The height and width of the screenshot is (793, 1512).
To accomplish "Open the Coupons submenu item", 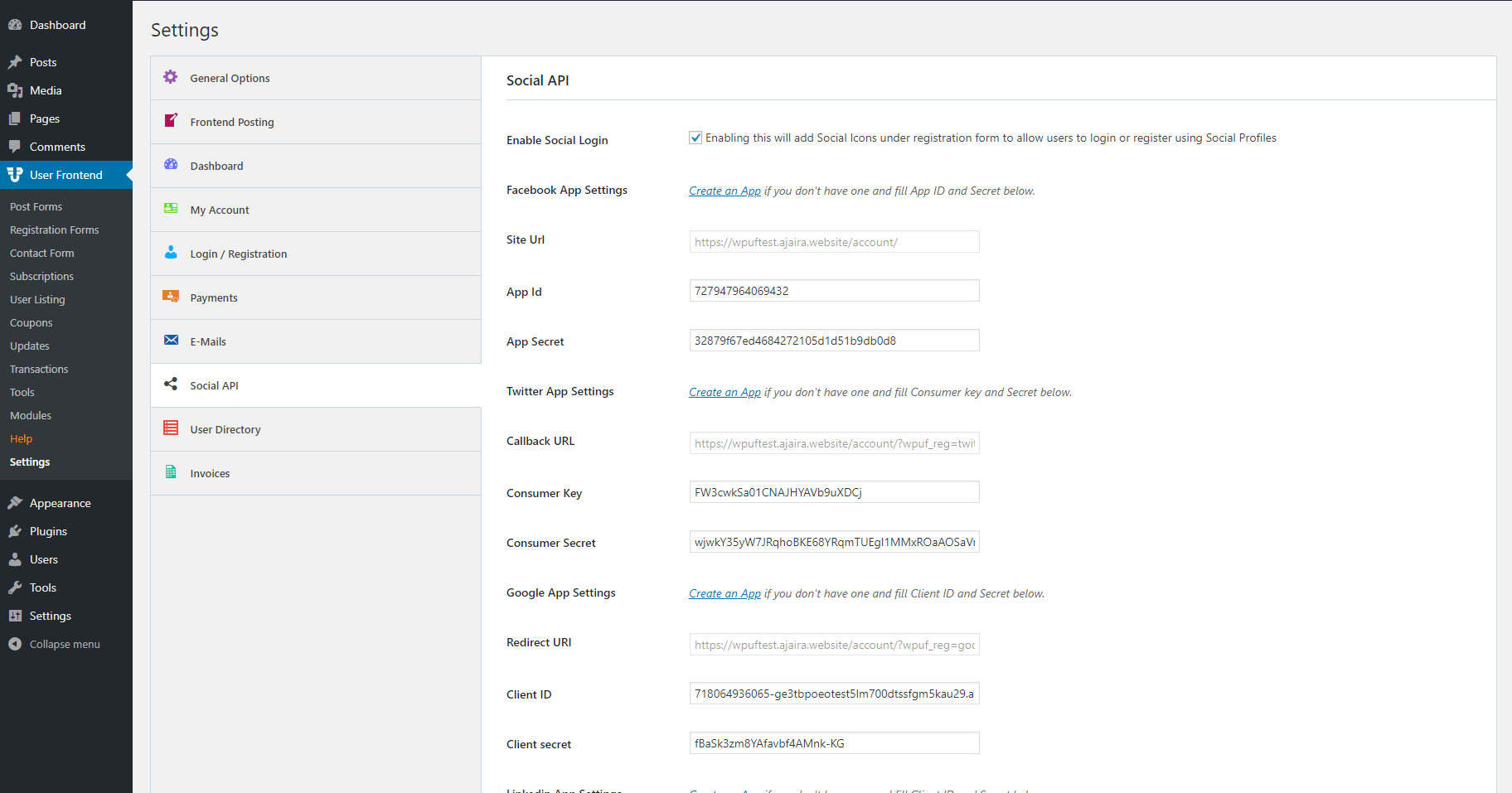I will 31,322.
